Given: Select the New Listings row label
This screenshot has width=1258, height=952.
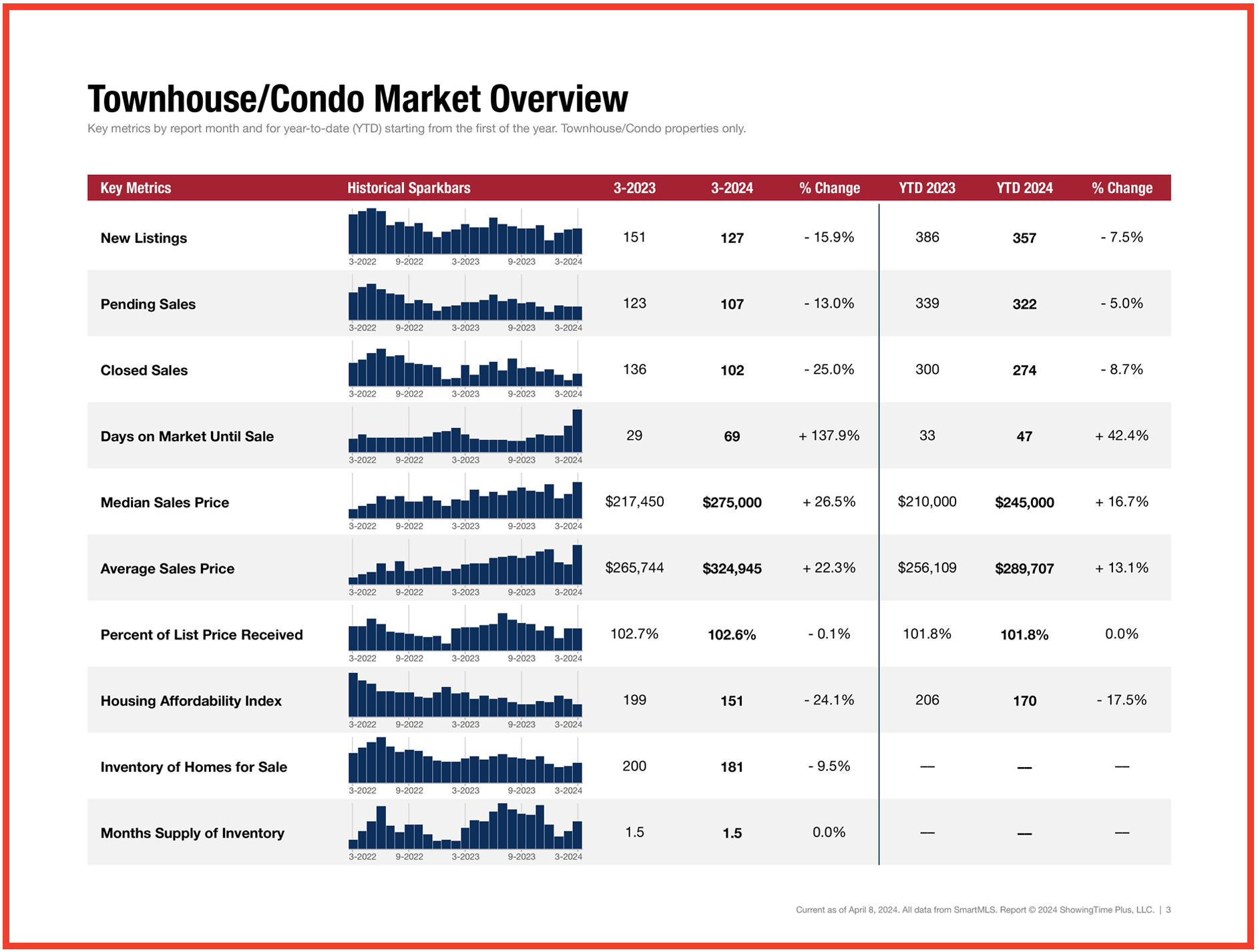Looking at the screenshot, I should tap(144, 238).
